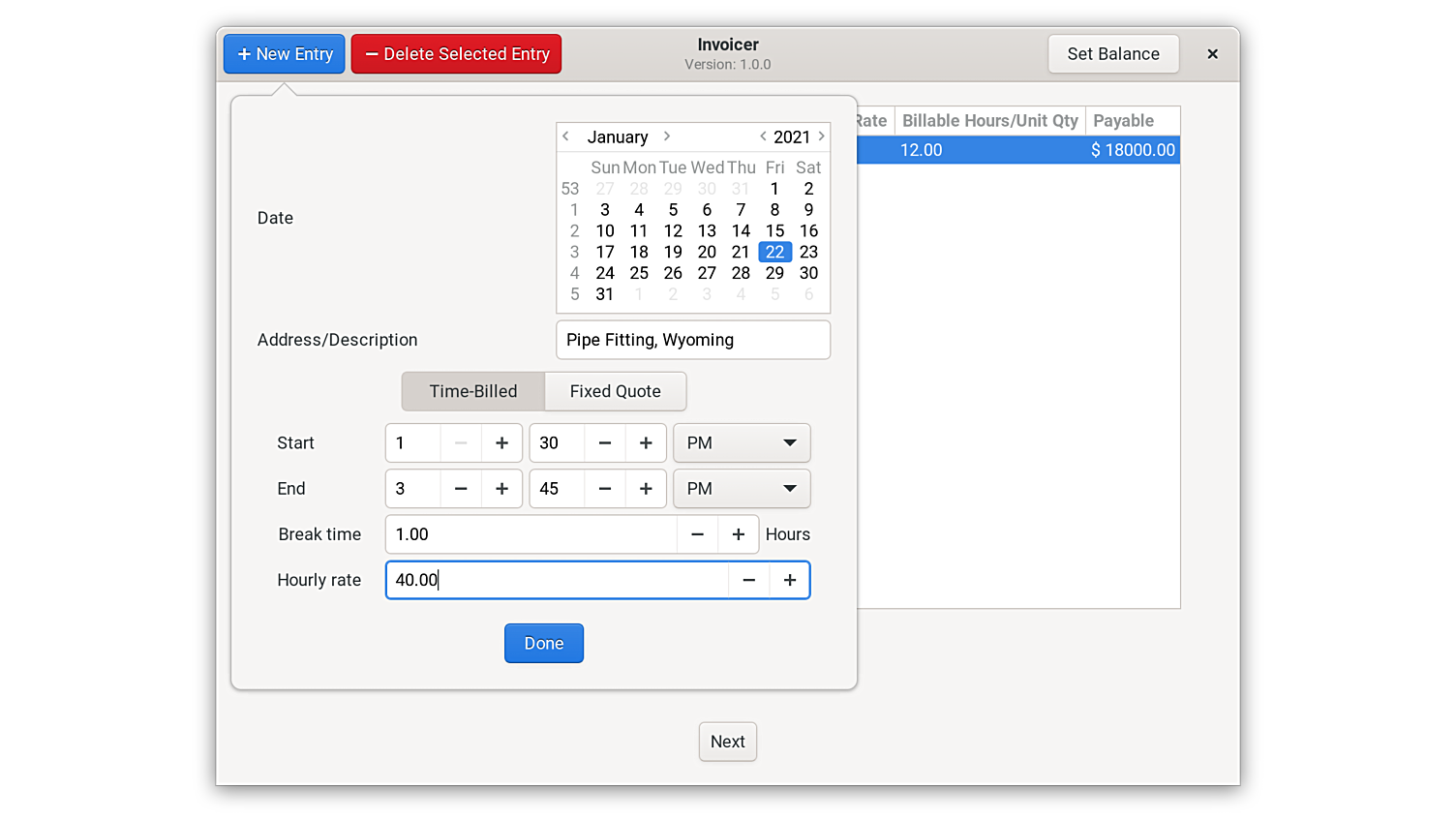Viewport: 1456px width, 819px height.
Task: Select January 15 on the calendar
Action: pyautogui.click(x=774, y=230)
